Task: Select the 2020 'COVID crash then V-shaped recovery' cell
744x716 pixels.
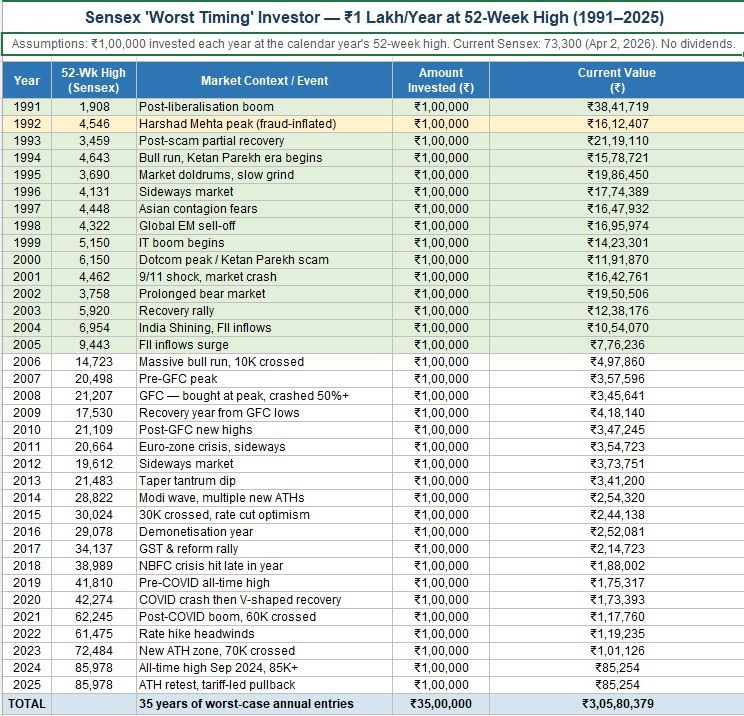Action: pyautogui.click(x=264, y=600)
